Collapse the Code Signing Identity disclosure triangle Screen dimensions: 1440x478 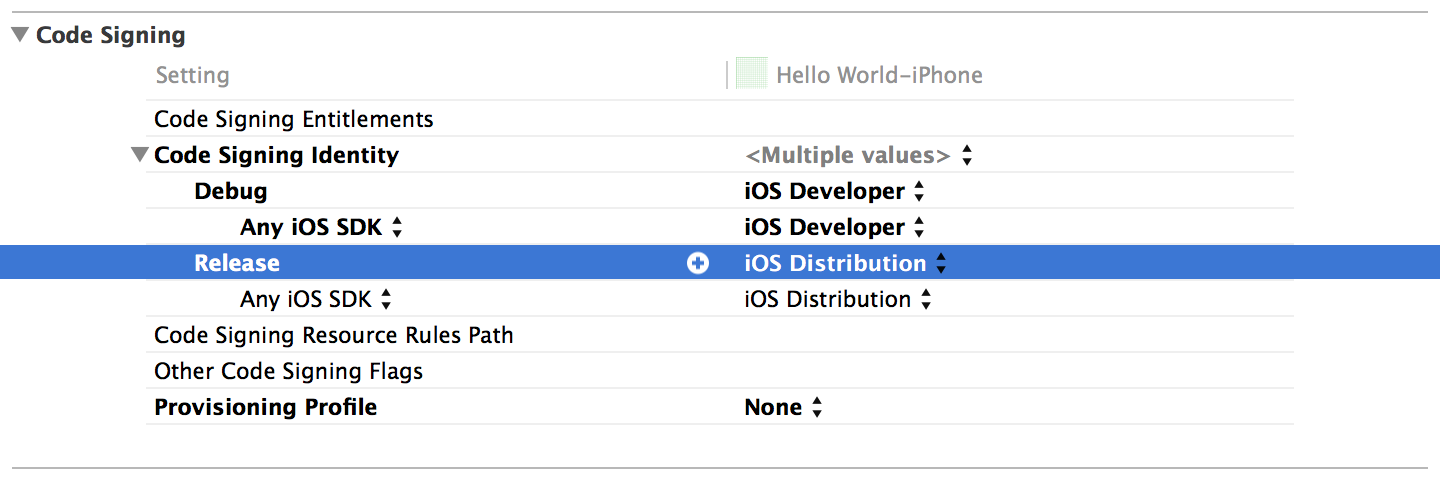click(139, 155)
